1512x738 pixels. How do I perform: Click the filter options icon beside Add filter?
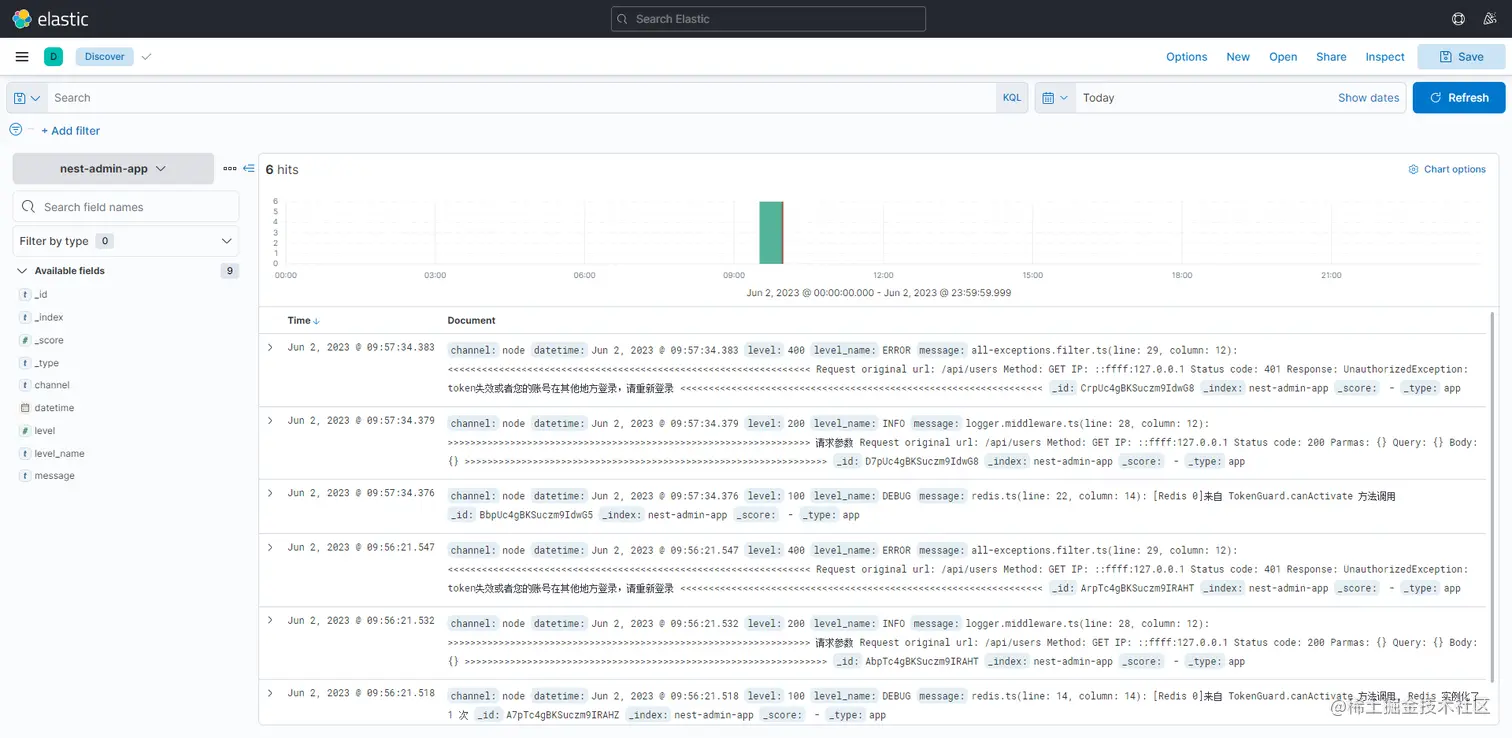[15, 130]
